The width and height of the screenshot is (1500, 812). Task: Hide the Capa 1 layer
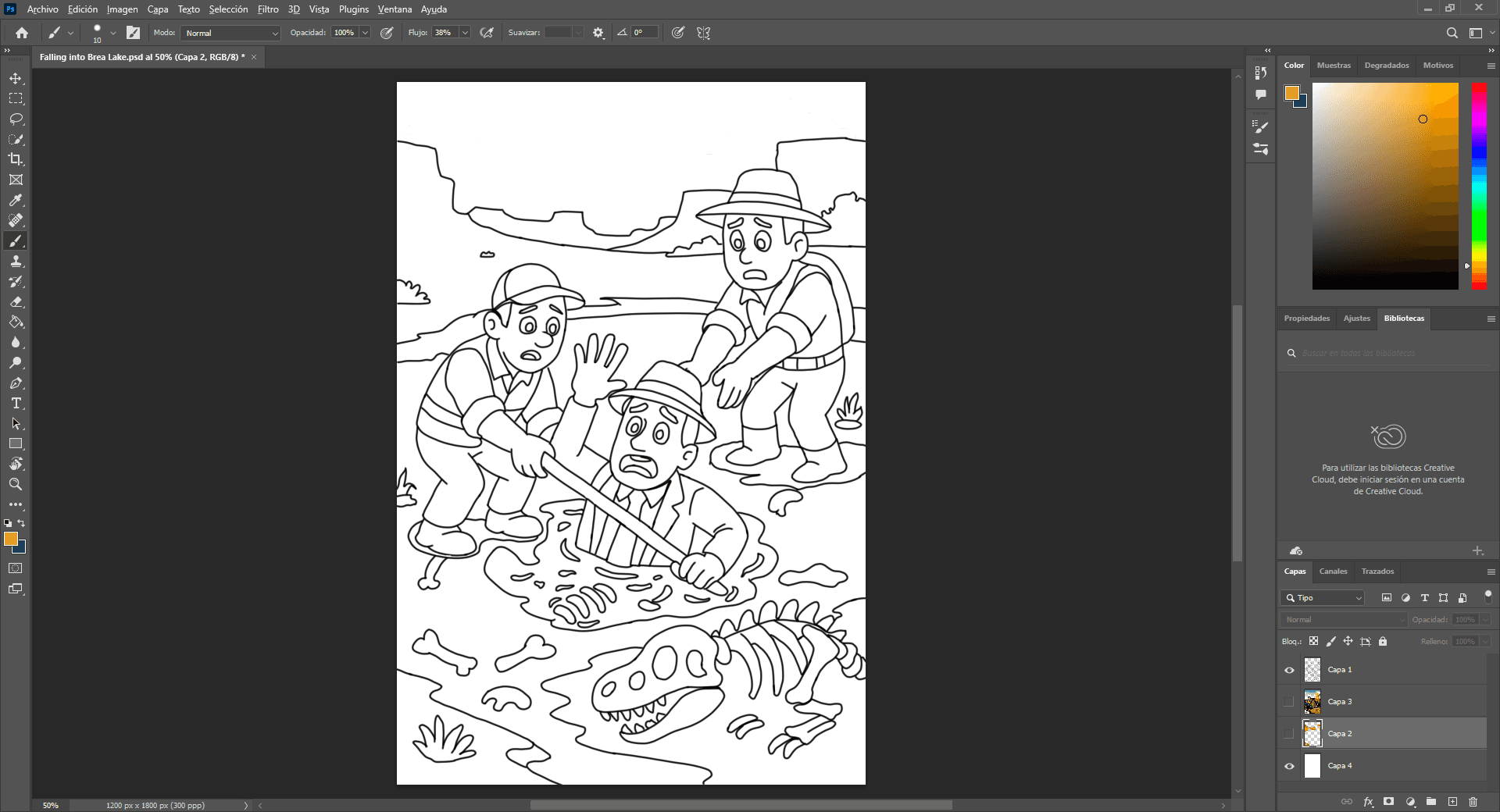(x=1289, y=670)
